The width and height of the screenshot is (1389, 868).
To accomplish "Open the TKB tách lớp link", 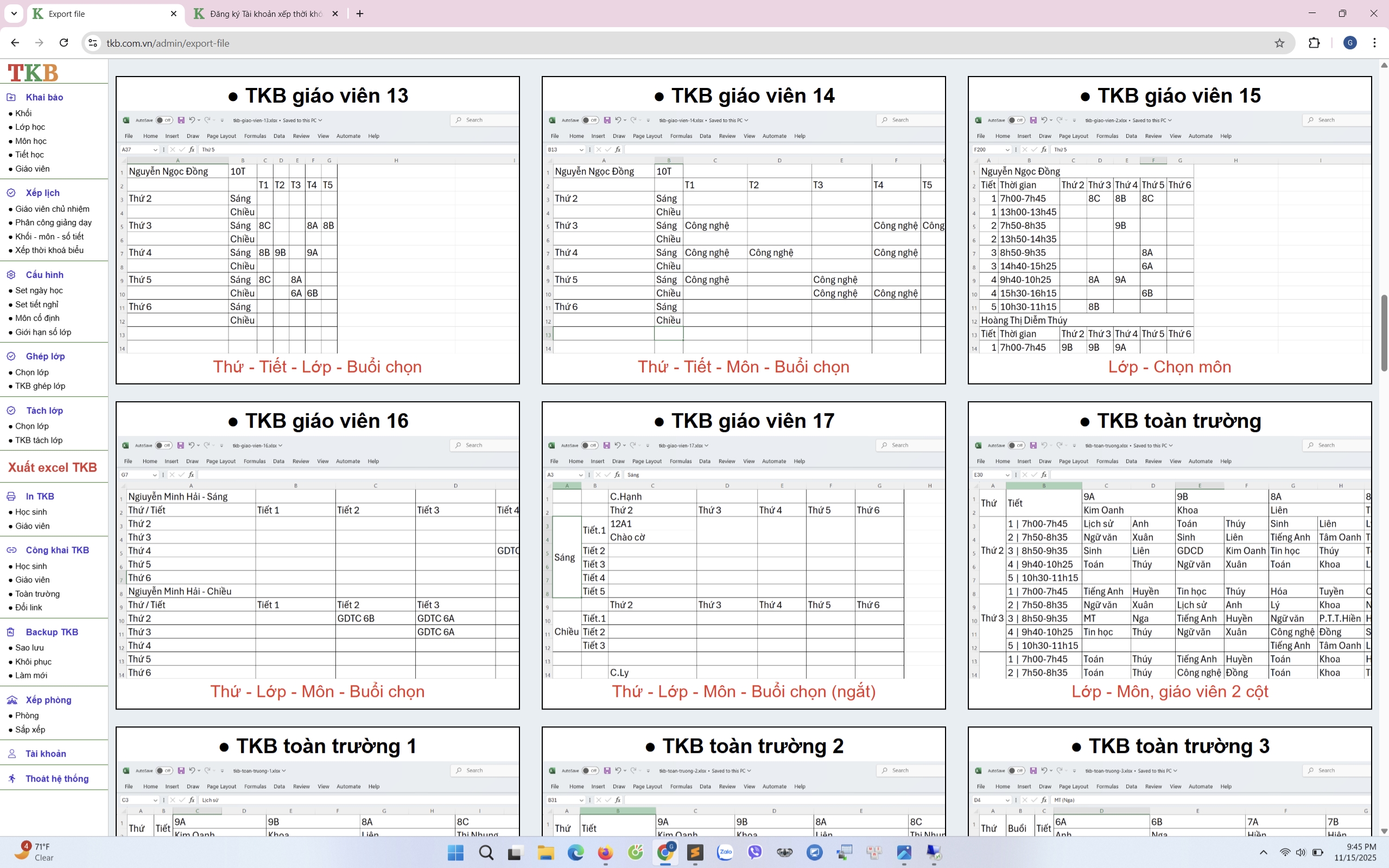I will click(x=39, y=440).
